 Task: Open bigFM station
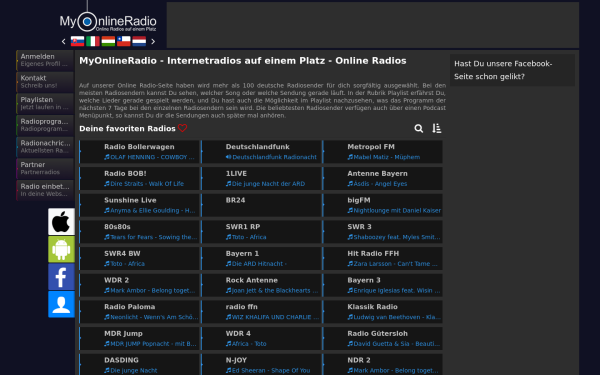383,205
